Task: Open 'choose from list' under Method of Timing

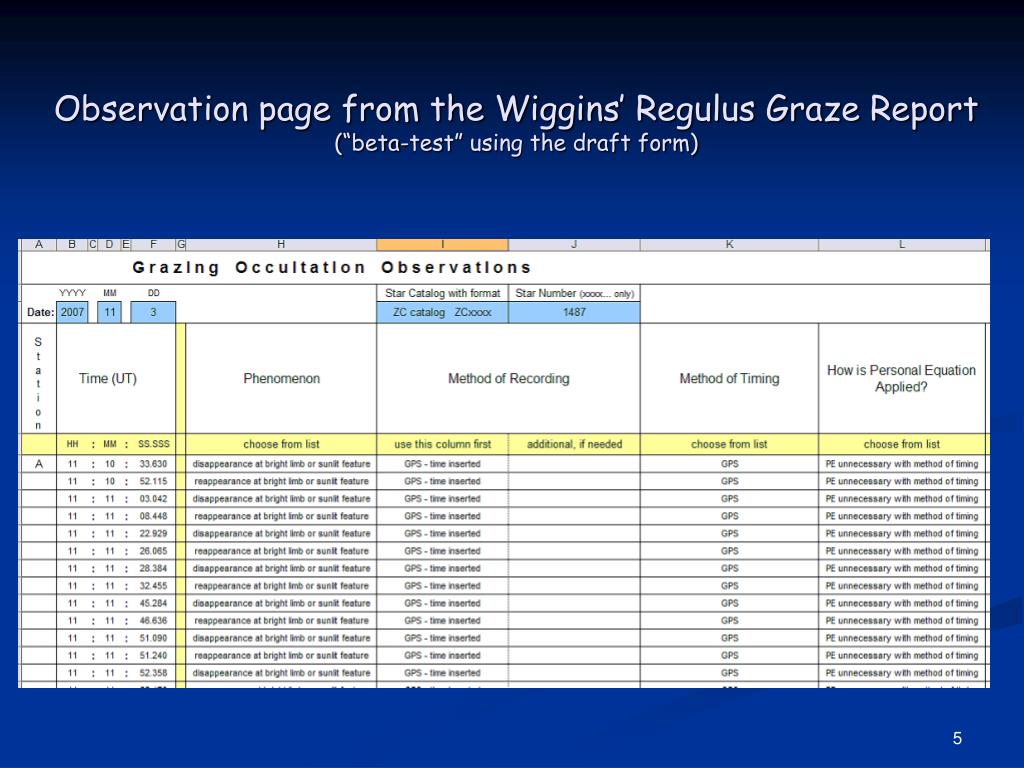Action: tap(729, 444)
